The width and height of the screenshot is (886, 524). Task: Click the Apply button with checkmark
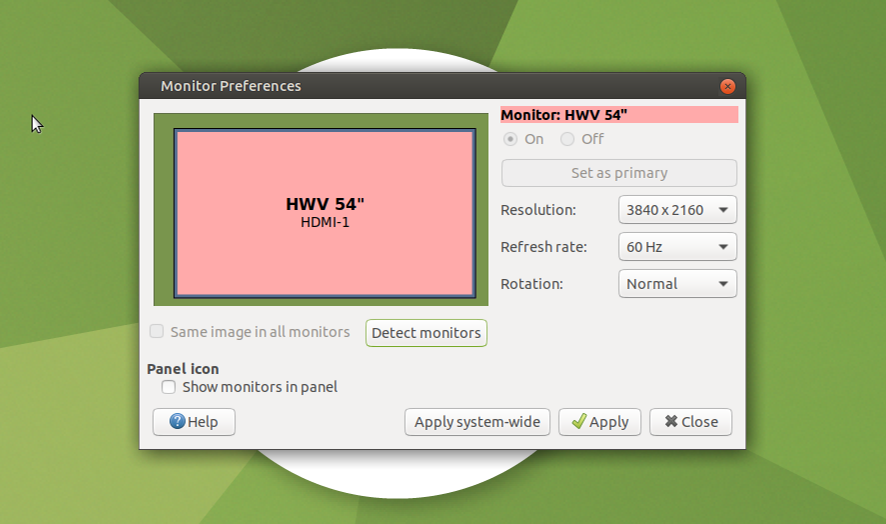coord(600,422)
